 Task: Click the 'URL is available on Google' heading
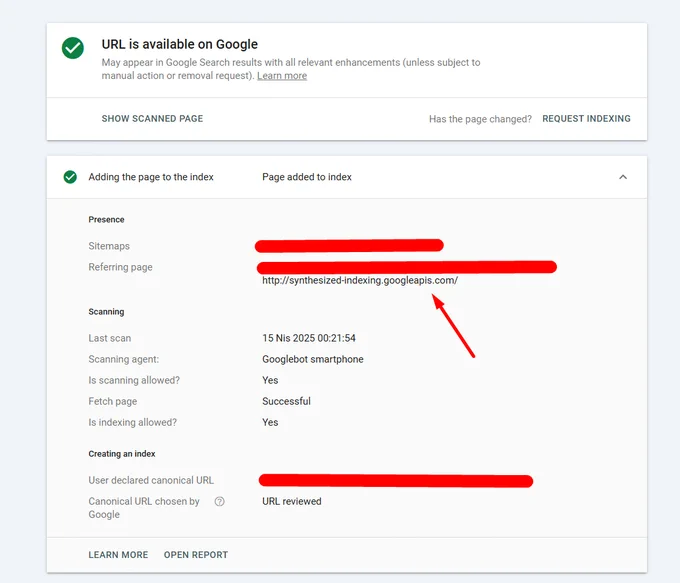point(180,44)
